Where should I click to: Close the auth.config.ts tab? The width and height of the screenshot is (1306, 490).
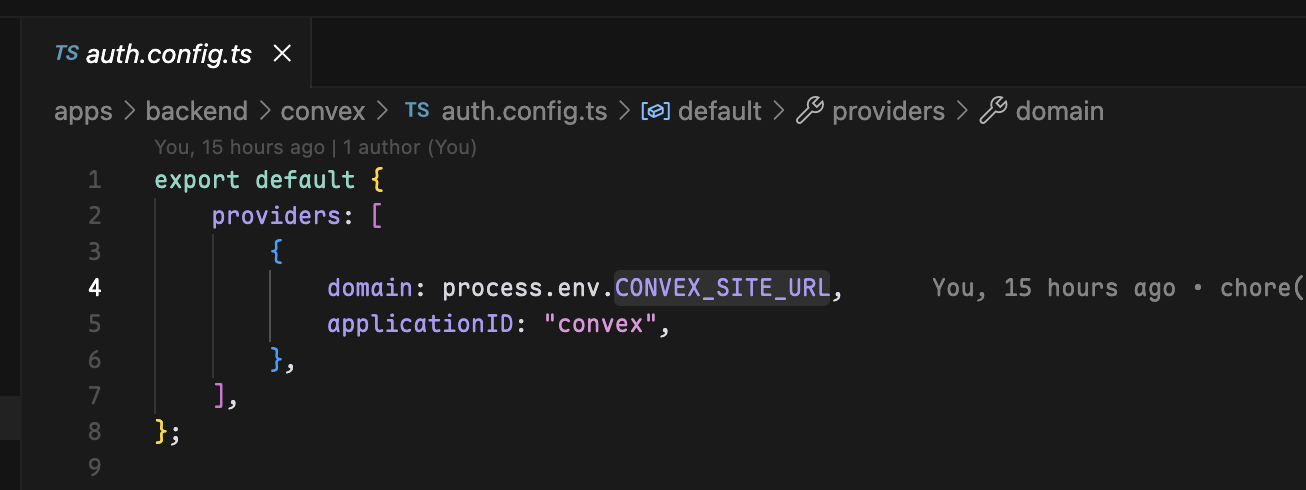click(282, 54)
